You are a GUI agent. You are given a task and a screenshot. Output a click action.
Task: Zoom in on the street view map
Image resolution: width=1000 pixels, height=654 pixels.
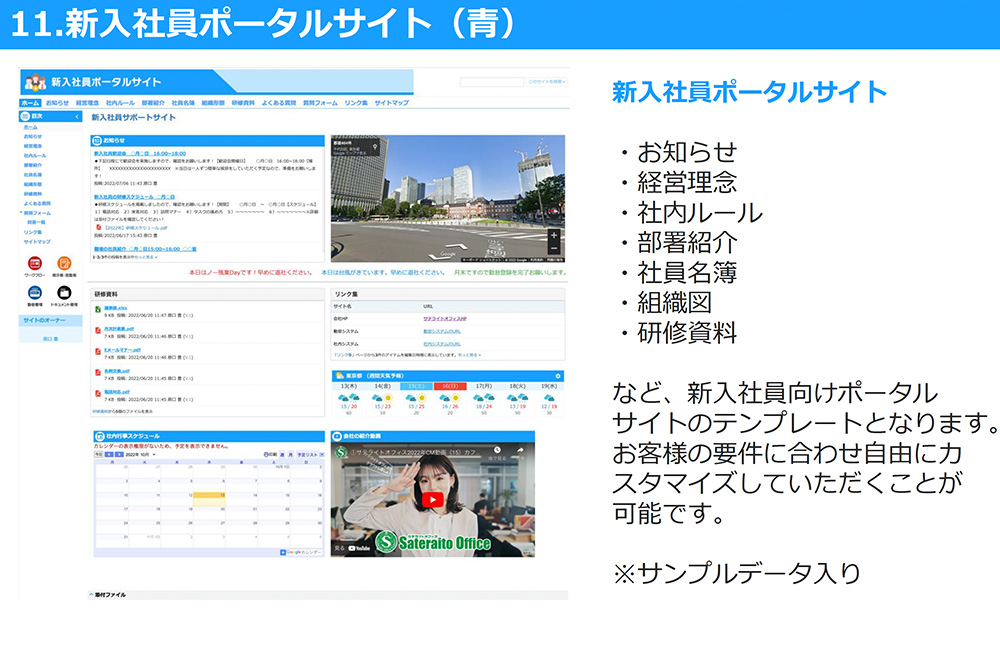(554, 235)
